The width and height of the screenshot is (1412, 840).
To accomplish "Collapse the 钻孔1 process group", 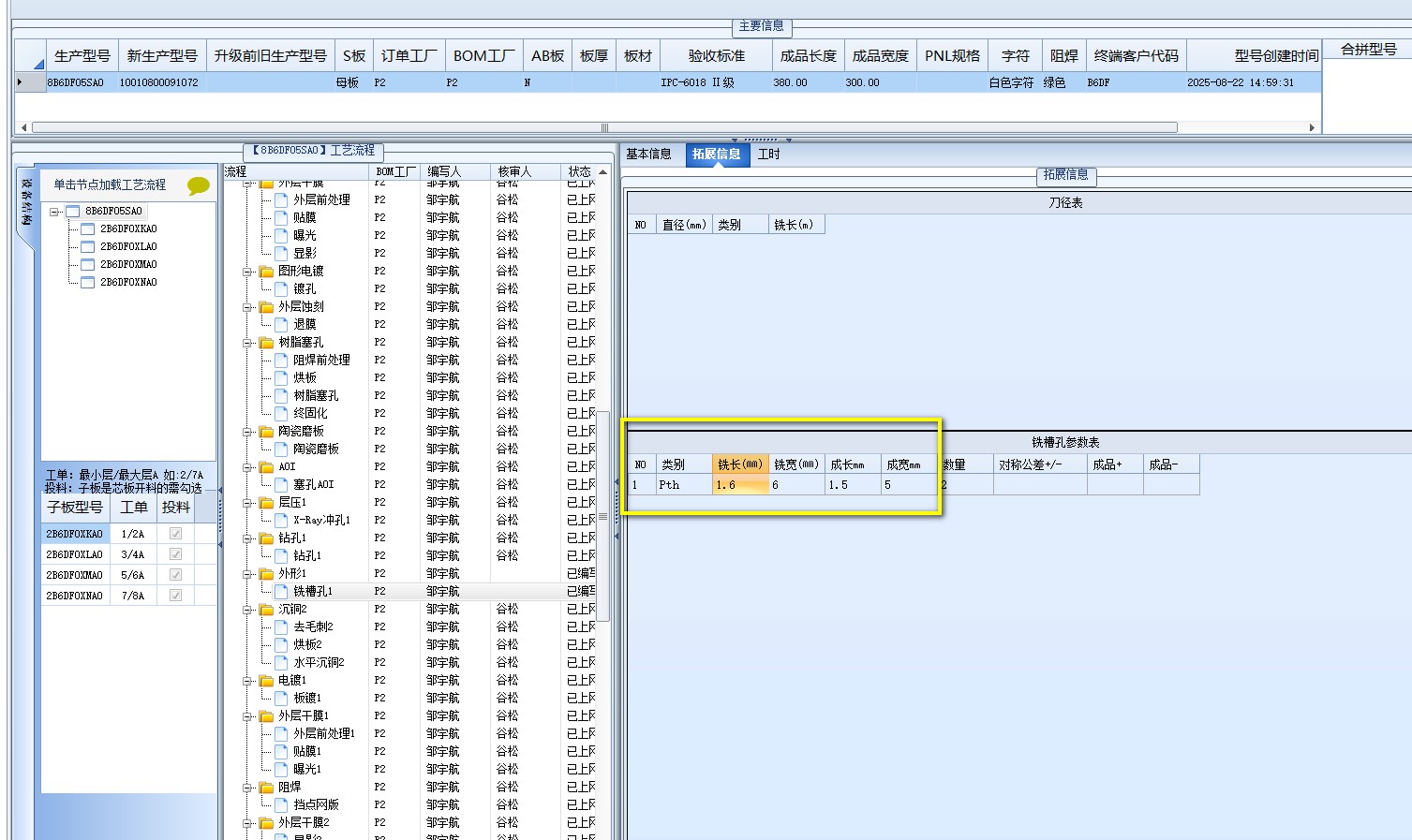I will coord(248,538).
